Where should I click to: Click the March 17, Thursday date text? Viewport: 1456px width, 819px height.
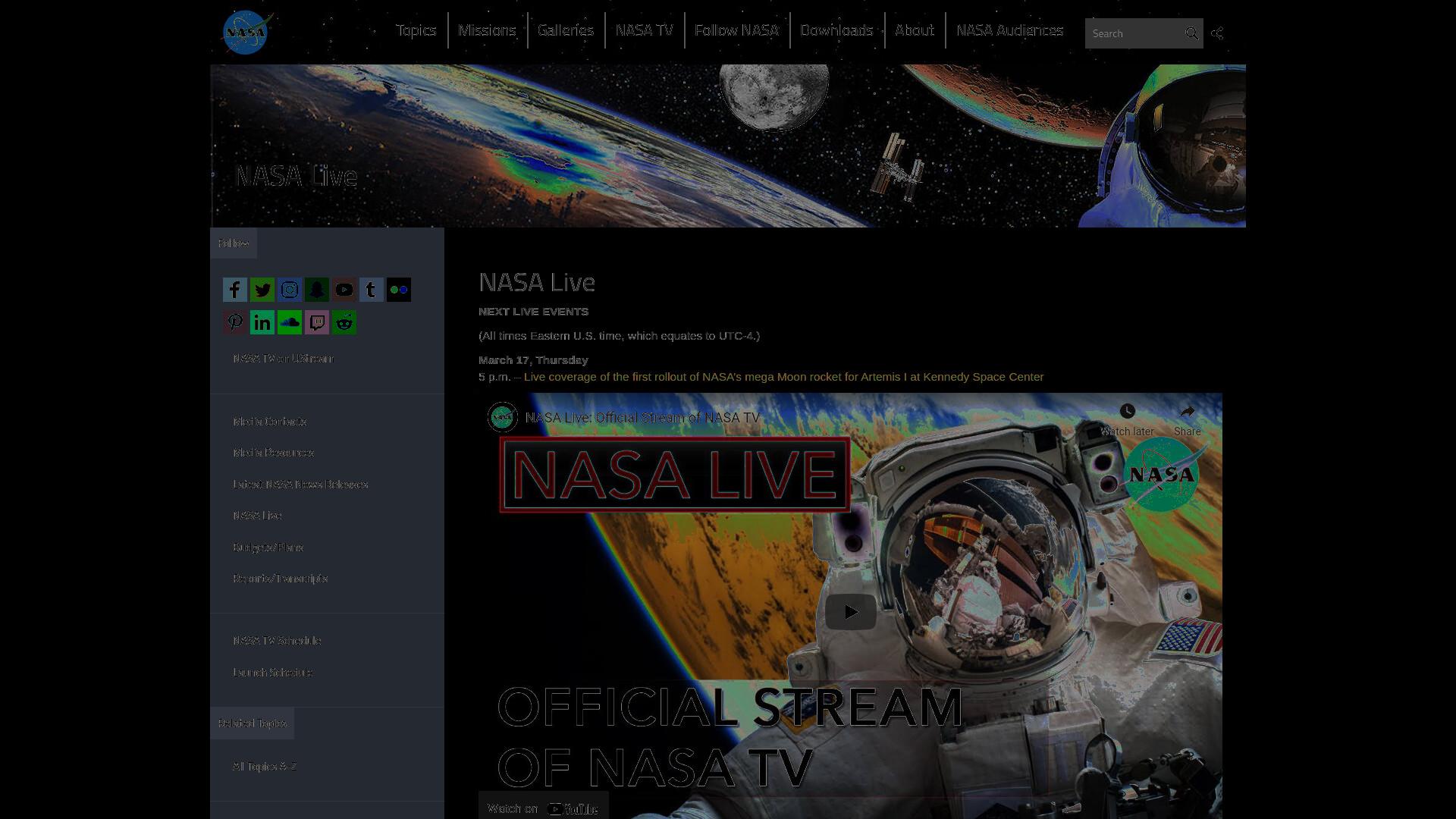pos(533,360)
